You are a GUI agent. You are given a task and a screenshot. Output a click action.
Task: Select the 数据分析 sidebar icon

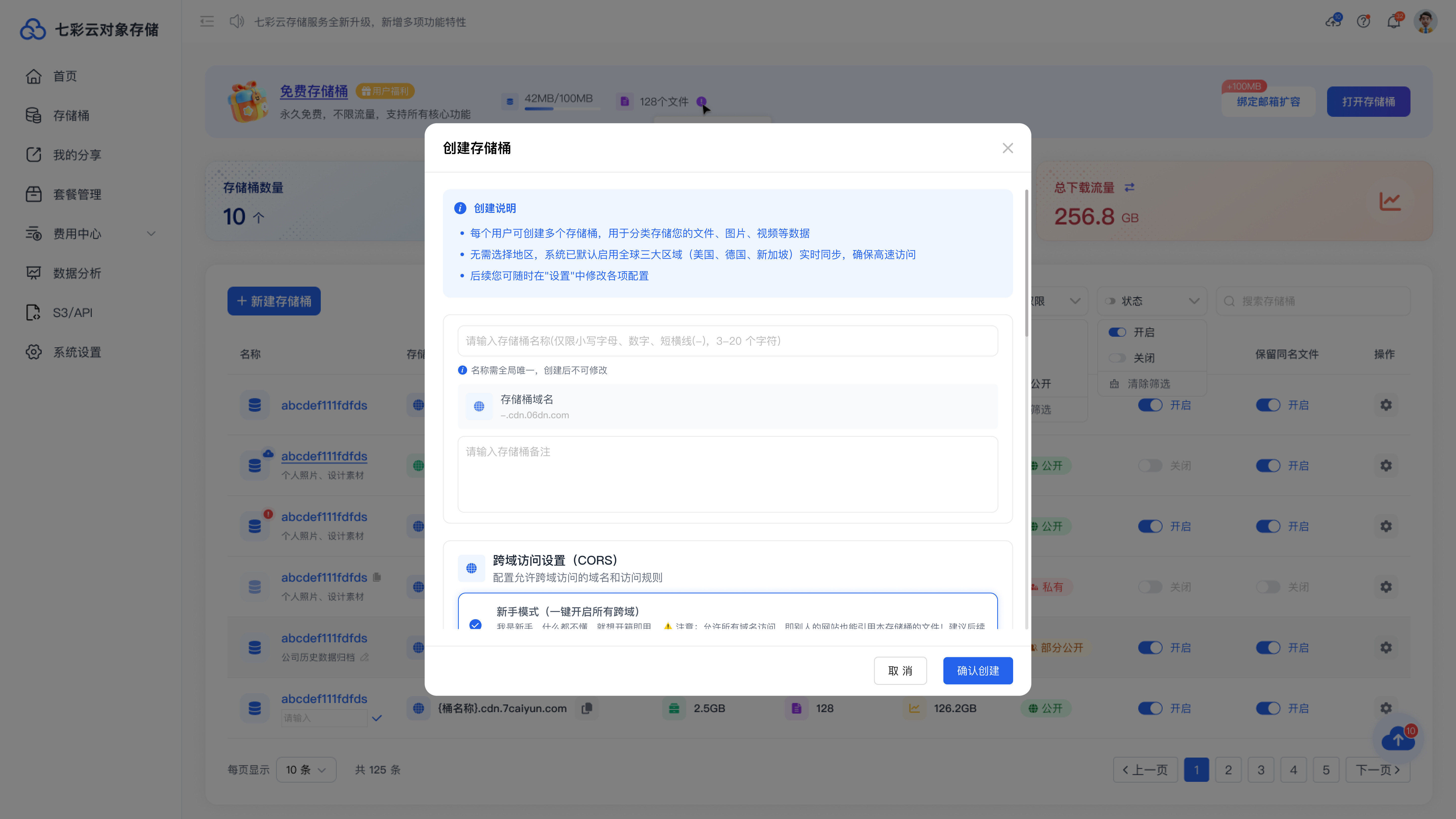tap(34, 273)
